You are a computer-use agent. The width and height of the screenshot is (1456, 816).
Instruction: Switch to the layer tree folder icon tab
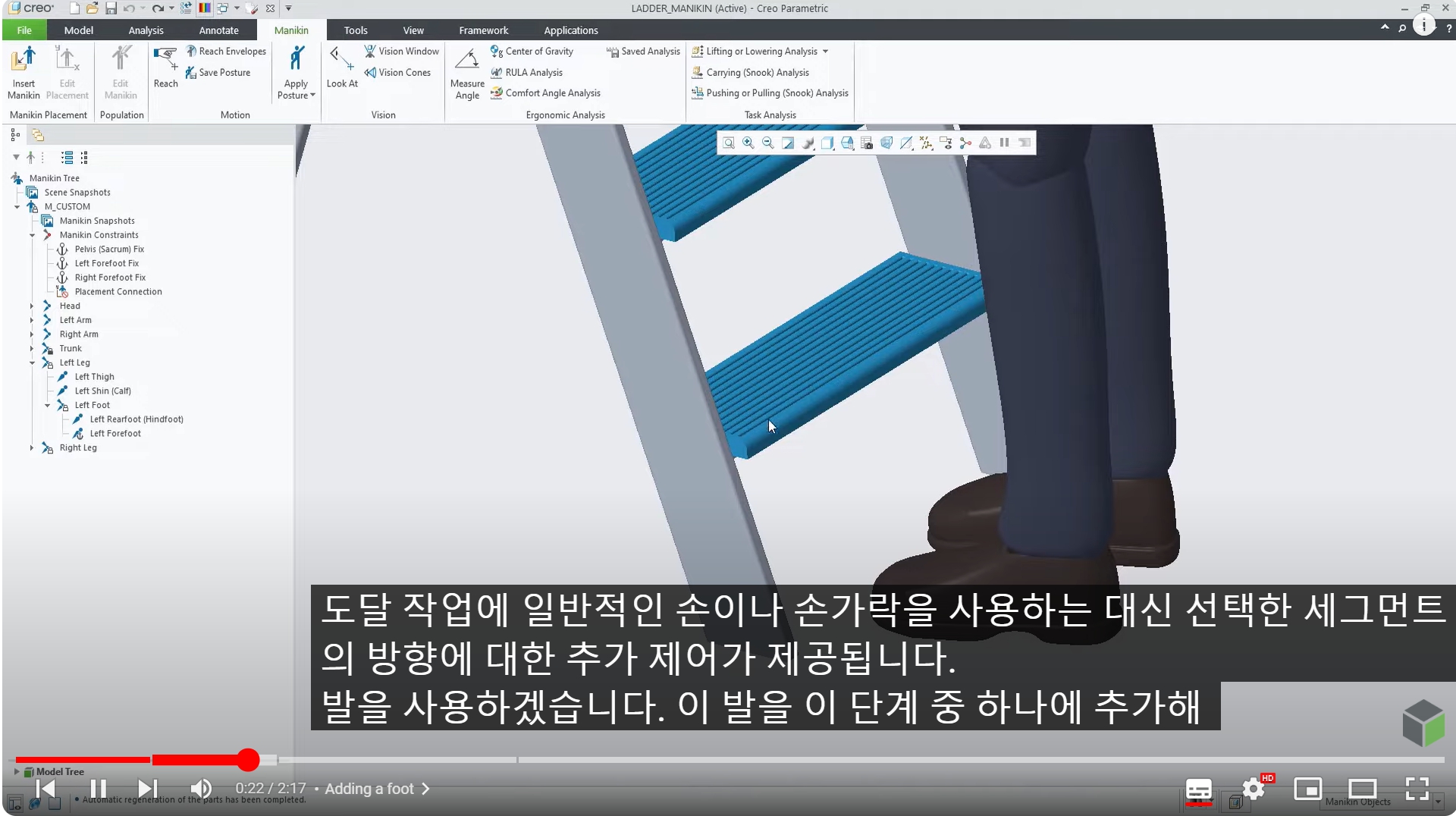coord(38,135)
